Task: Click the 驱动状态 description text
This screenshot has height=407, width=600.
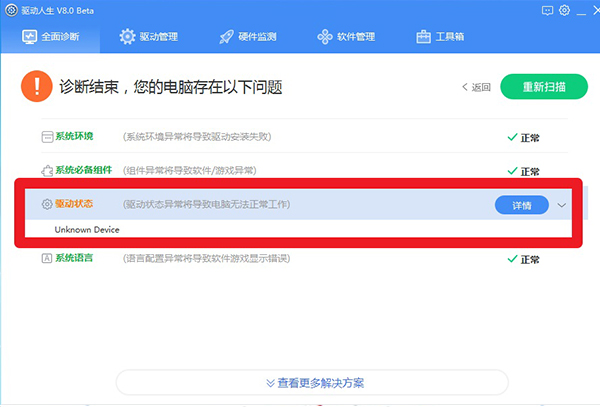Action: (206, 204)
